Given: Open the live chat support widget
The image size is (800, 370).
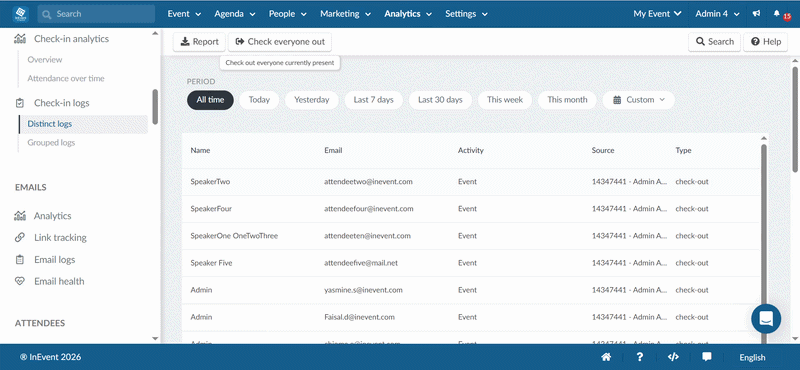Looking at the screenshot, I should point(766,319).
